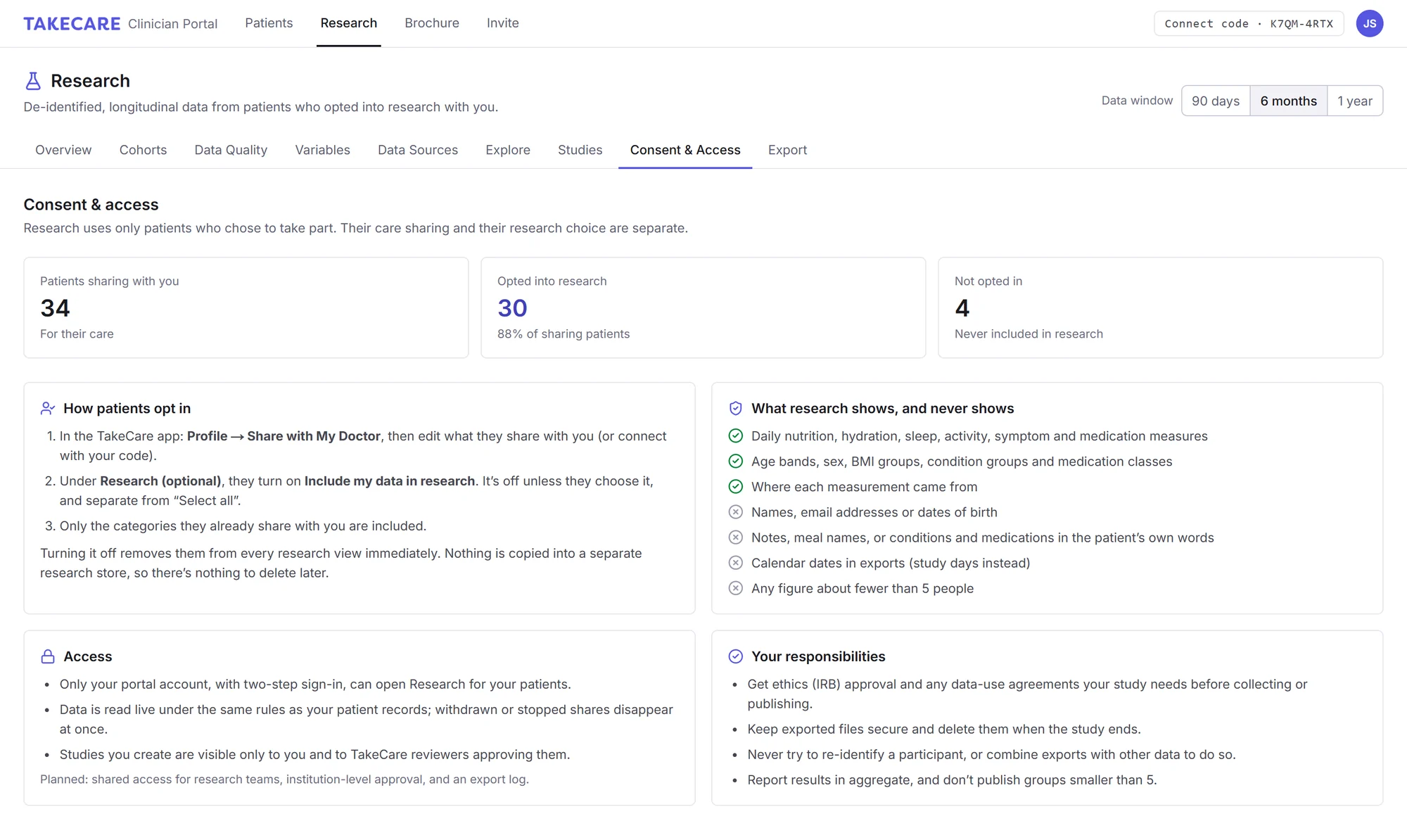
Task: Click the green check beside Daily nutrition measures
Action: click(735, 436)
